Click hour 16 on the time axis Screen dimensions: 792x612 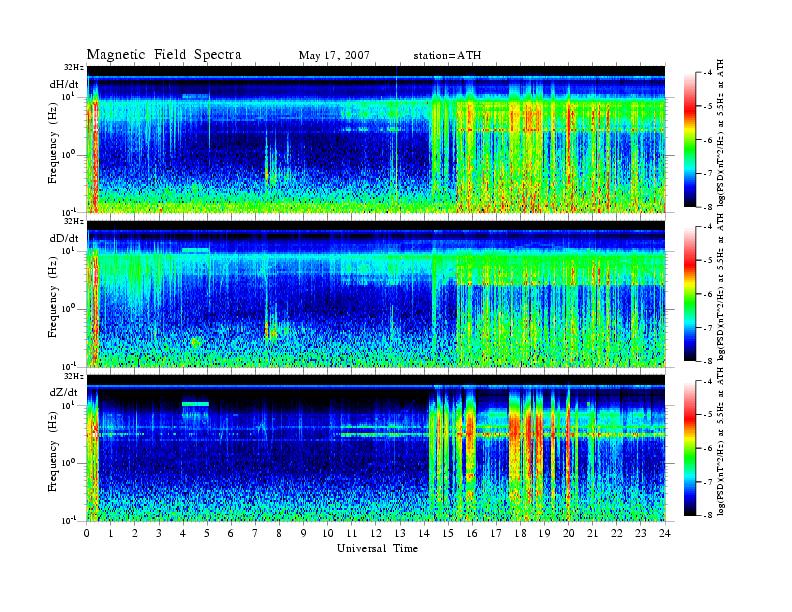coord(472,534)
